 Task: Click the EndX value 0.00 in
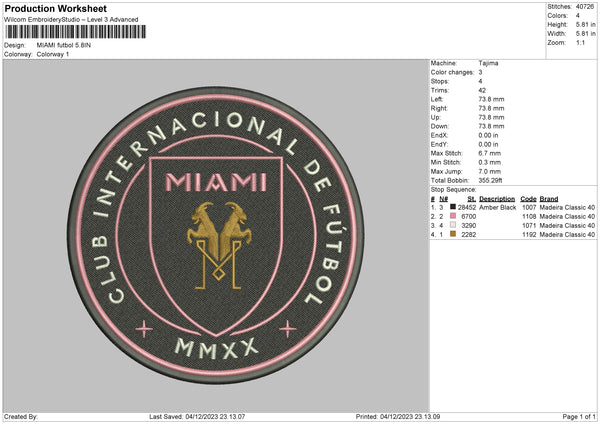[x=488, y=135]
